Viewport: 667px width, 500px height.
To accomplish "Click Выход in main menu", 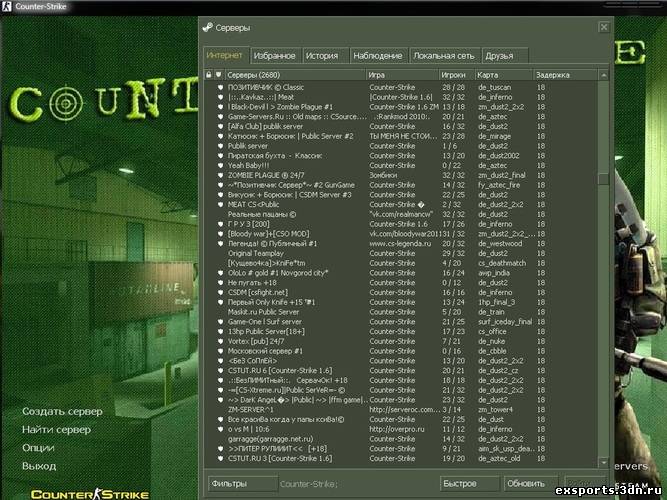I will tap(39, 466).
